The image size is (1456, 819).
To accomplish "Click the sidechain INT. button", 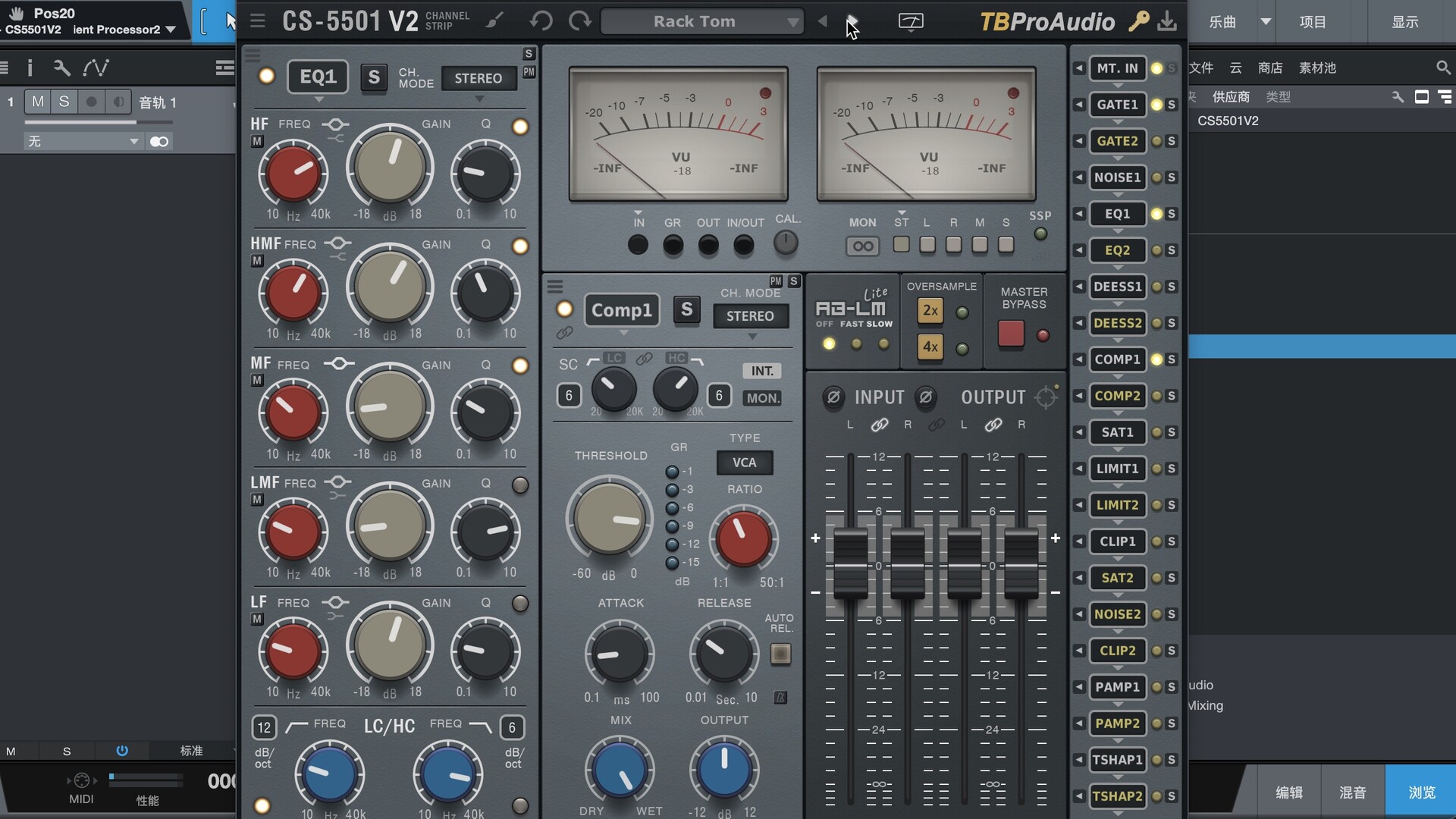I will 762,371.
